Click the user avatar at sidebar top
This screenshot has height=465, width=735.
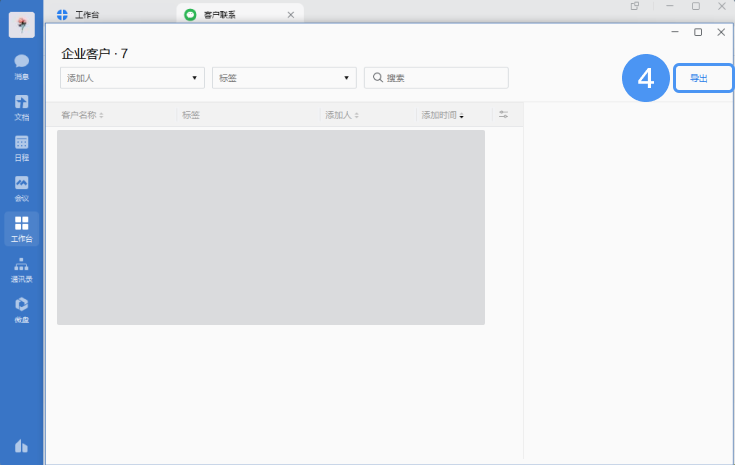21,25
